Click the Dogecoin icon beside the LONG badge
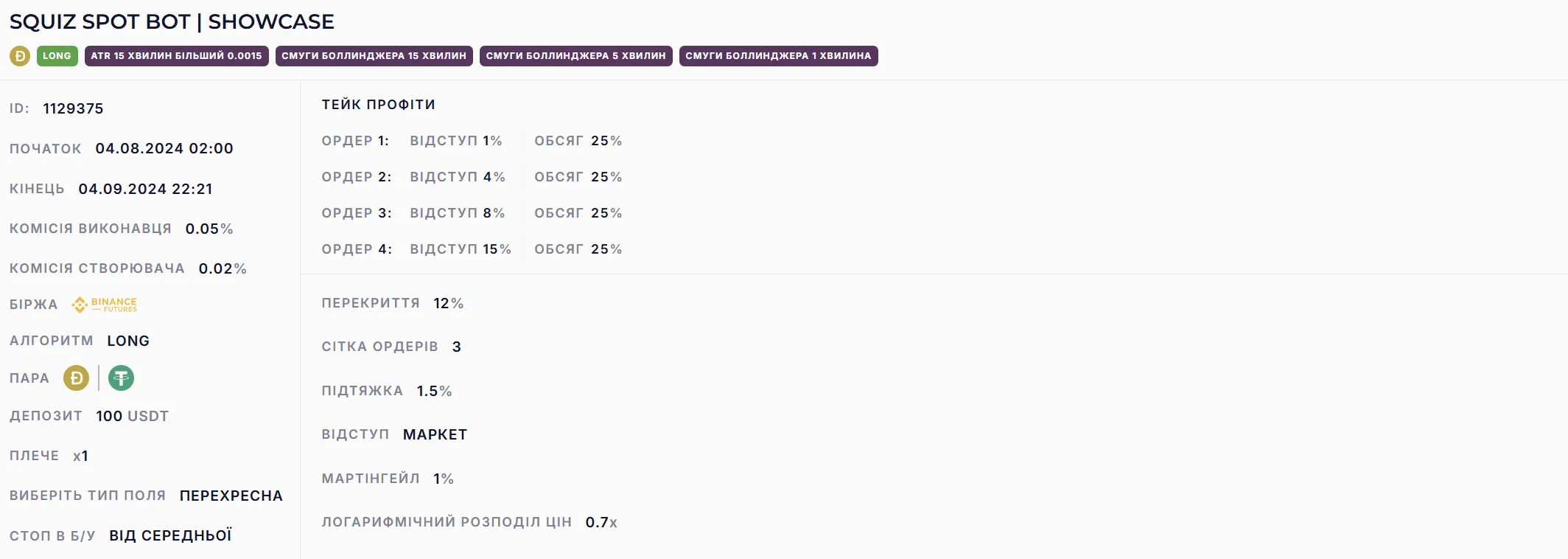 click(x=20, y=56)
